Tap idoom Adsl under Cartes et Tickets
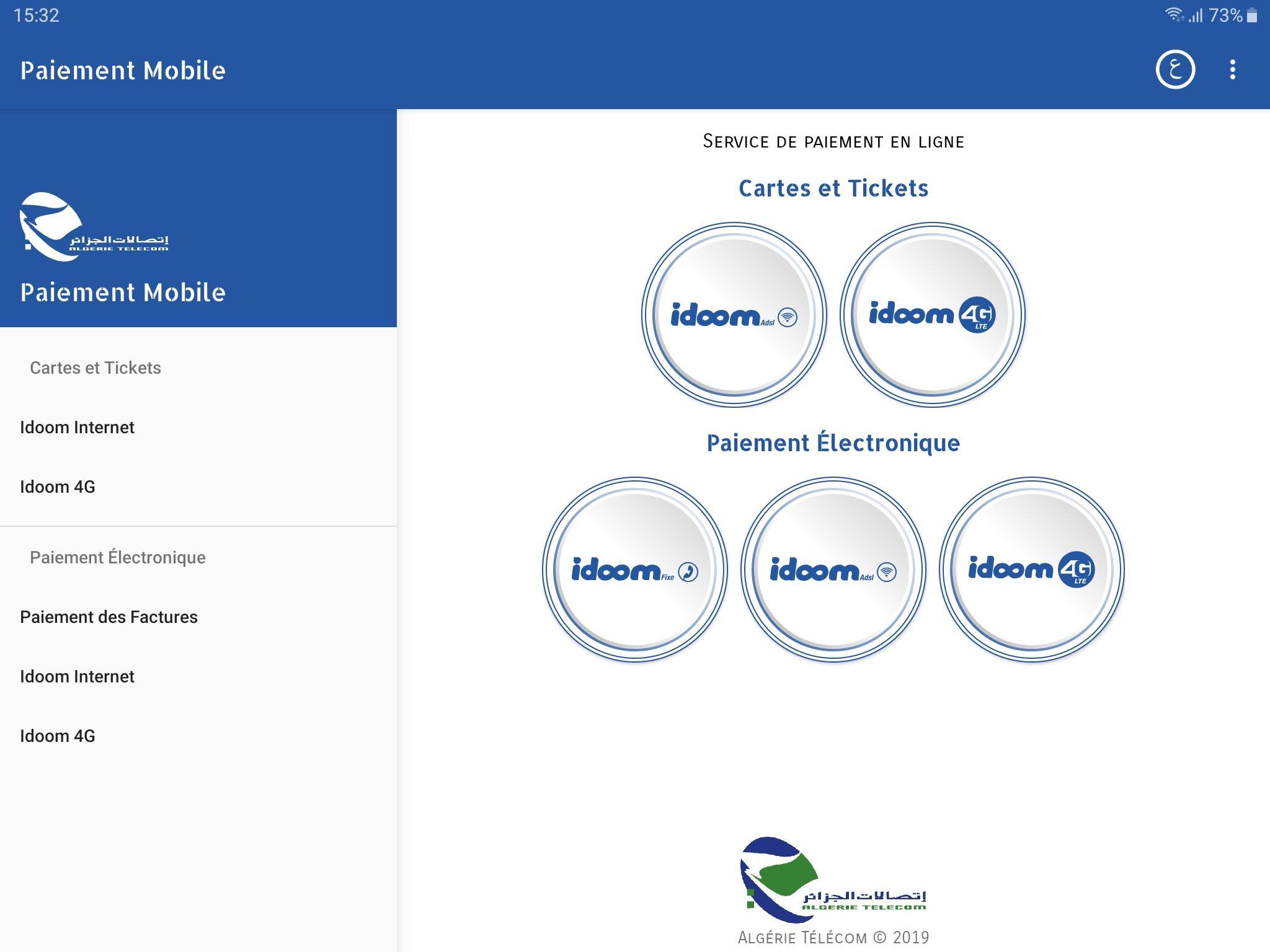The width and height of the screenshot is (1270, 952). 734,315
